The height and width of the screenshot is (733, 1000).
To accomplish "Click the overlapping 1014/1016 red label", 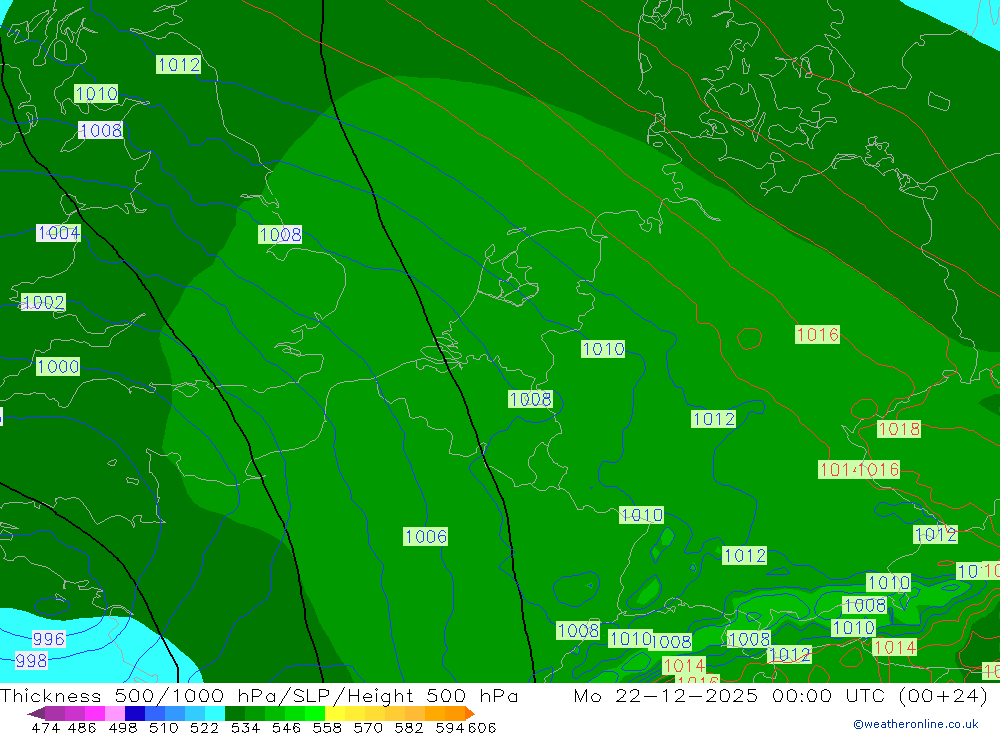I will click(859, 470).
